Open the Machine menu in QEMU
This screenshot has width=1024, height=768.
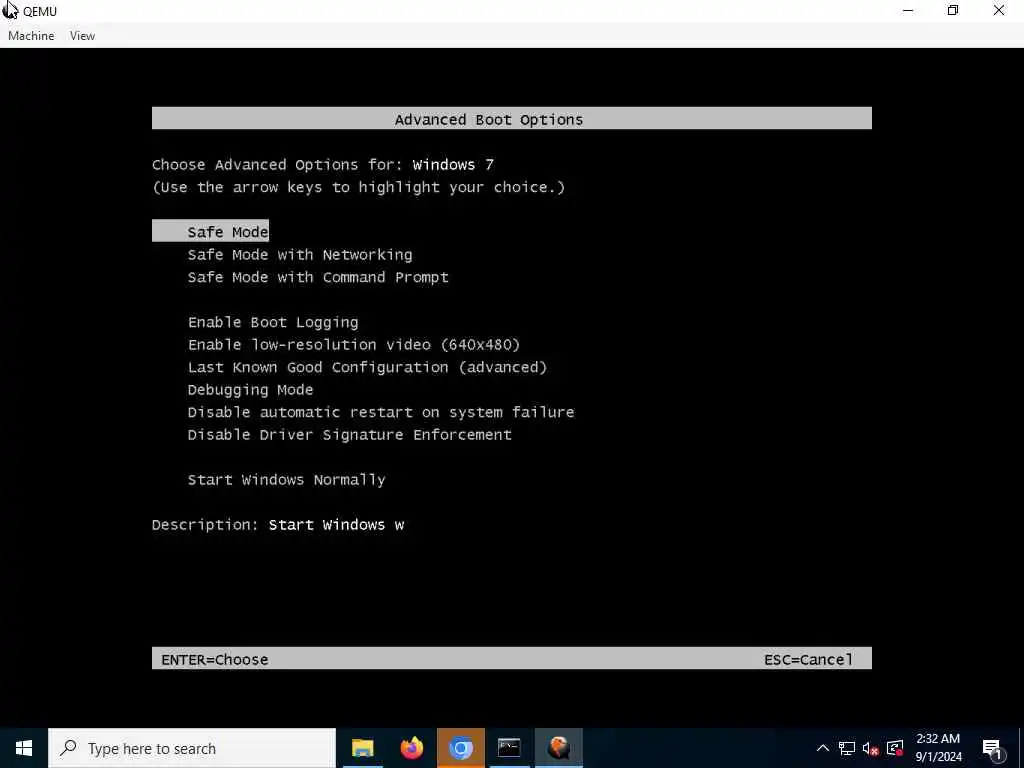coord(31,36)
